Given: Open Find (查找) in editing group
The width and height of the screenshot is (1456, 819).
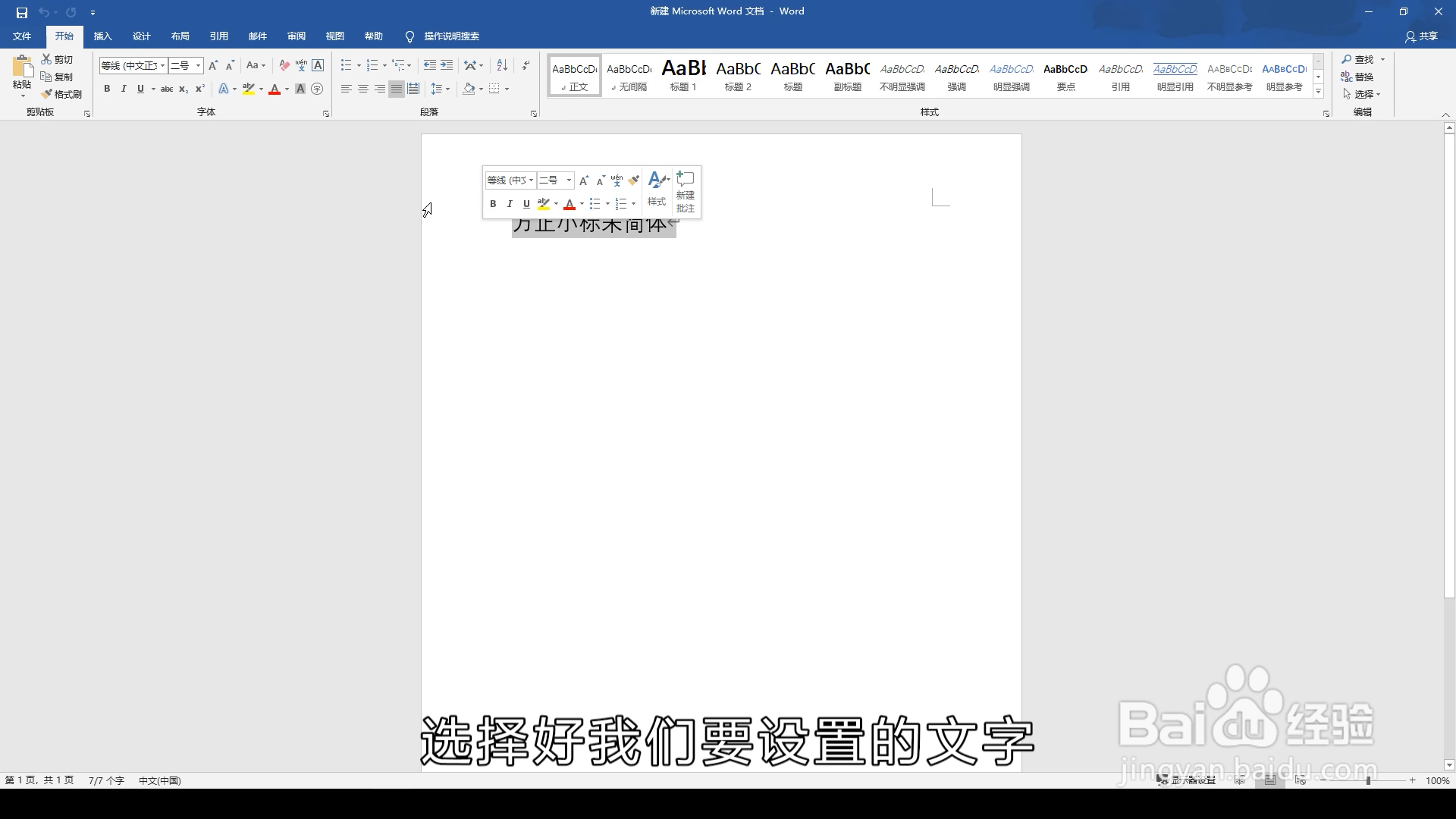Looking at the screenshot, I should pos(1358,59).
